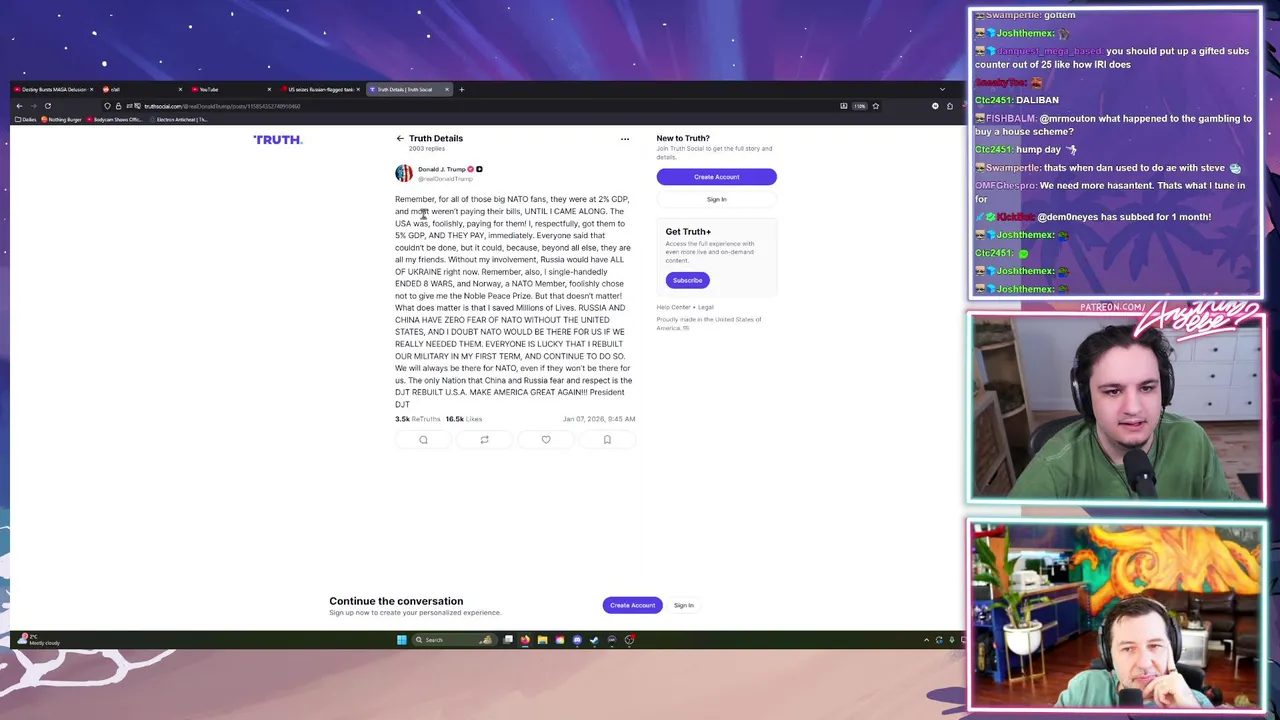Reload the page with the refresh icon
This screenshot has height=720, width=1280.
[48, 106]
